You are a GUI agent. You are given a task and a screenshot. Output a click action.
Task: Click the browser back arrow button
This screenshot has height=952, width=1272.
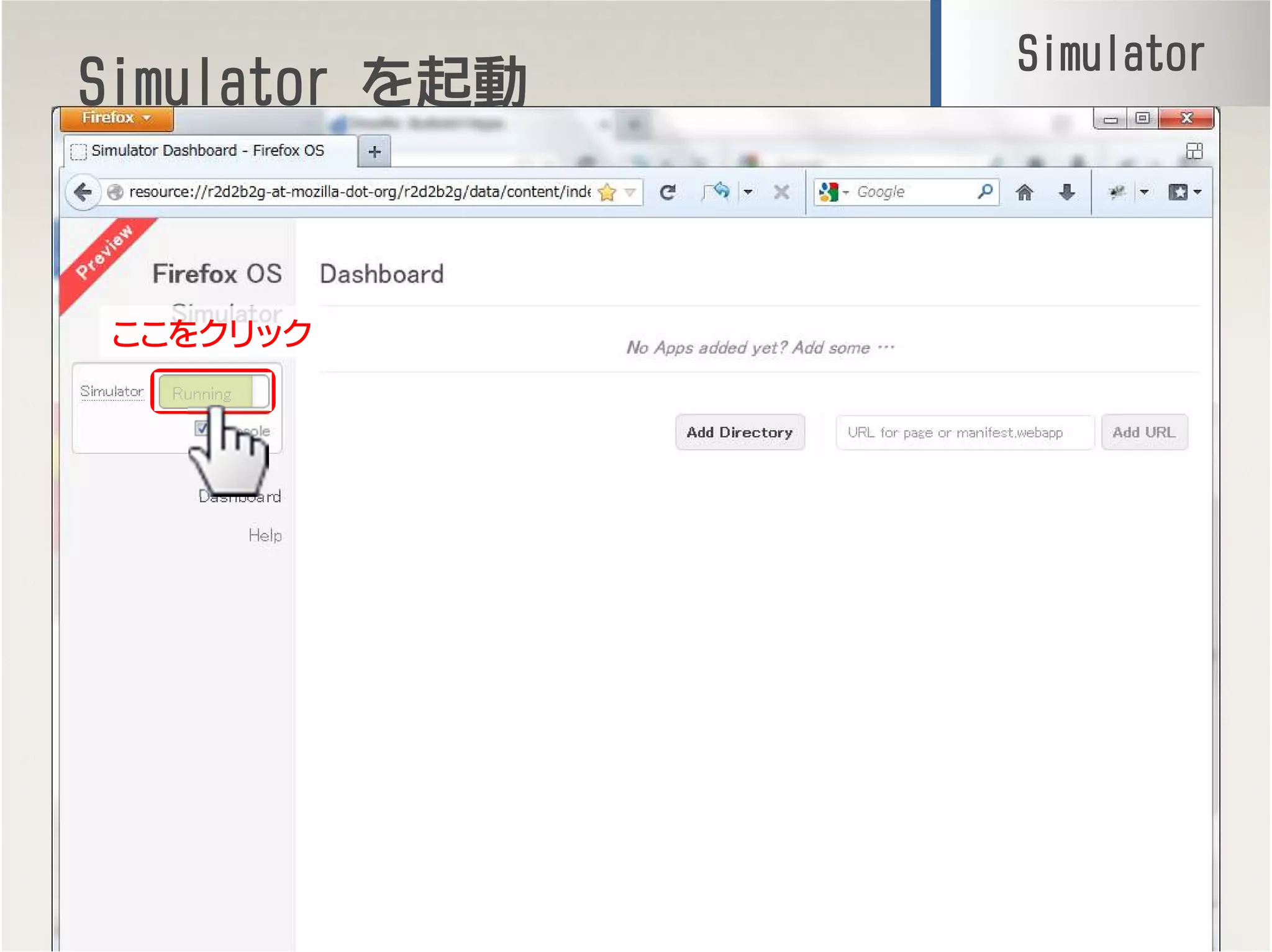pyautogui.click(x=83, y=192)
